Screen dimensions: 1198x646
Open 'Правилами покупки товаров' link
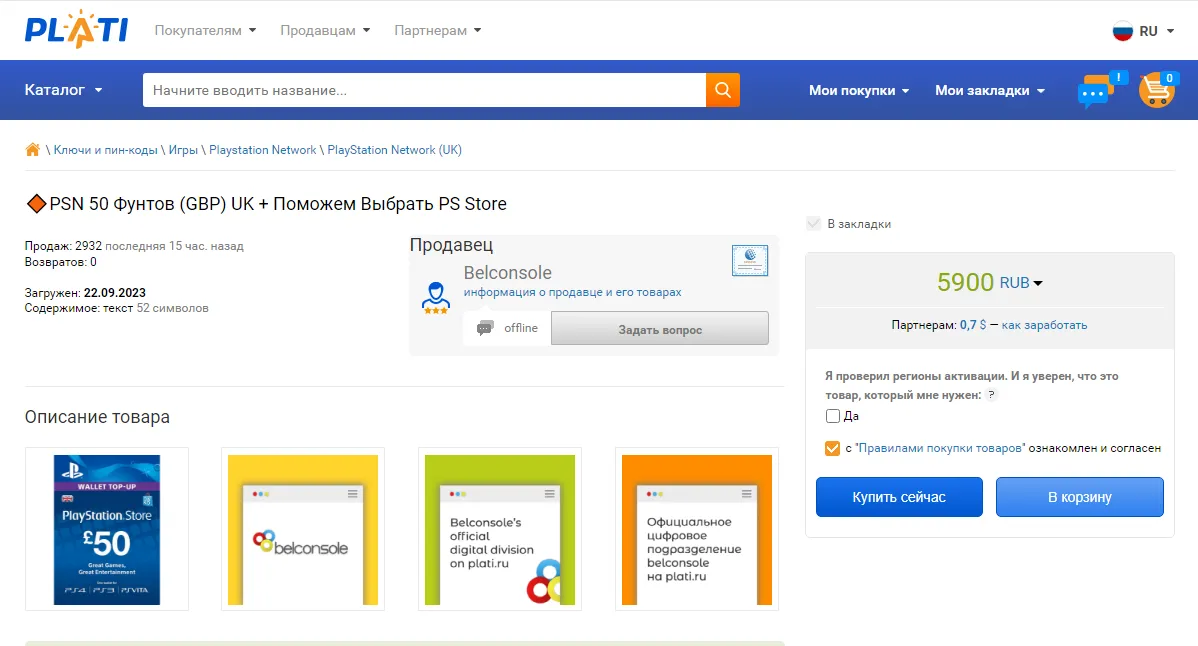click(939, 448)
